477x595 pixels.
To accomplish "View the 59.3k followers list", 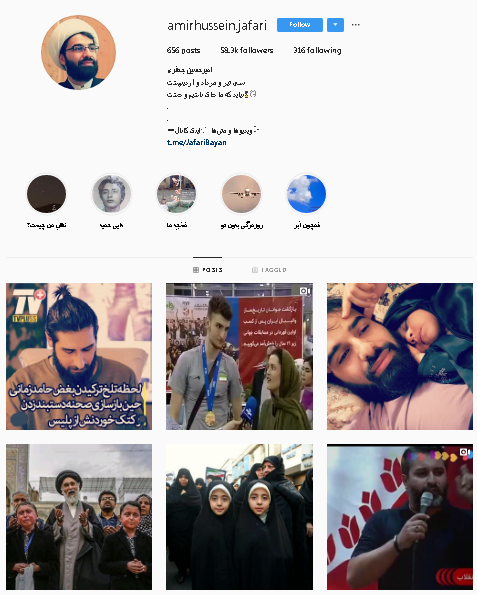I will (x=247, y=50).
